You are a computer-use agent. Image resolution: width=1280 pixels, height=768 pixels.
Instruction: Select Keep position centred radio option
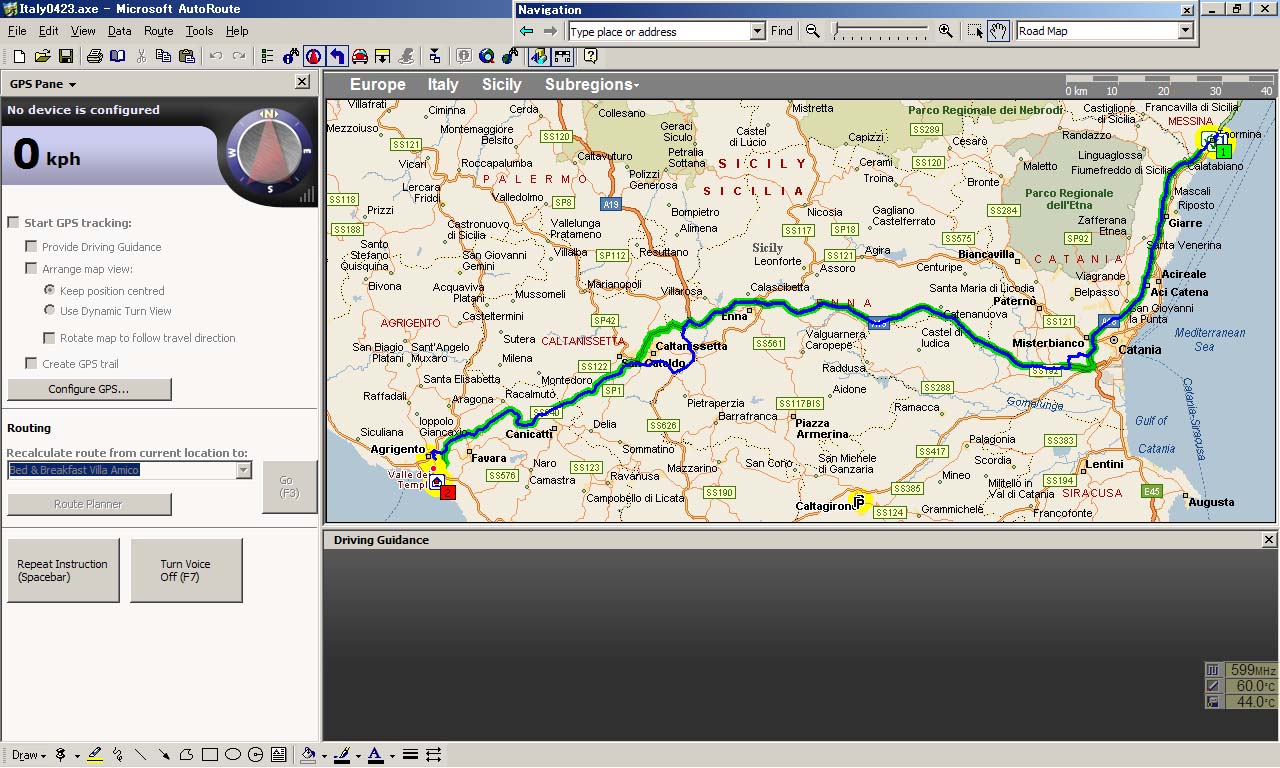tap(49, 290)
